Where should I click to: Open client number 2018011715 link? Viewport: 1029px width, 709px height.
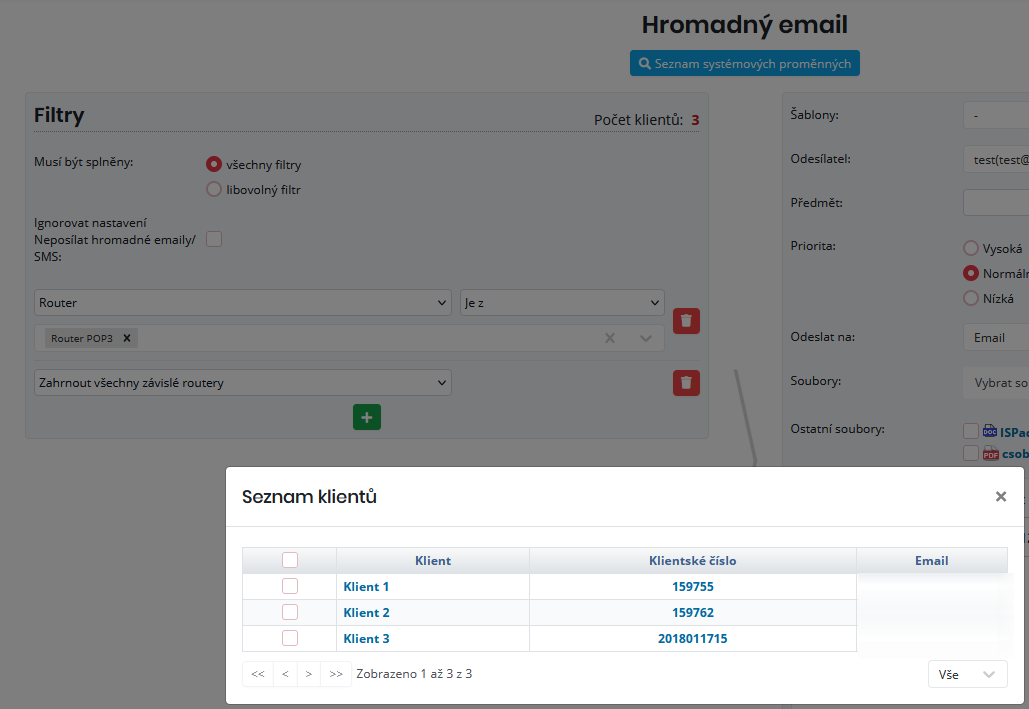692,638
